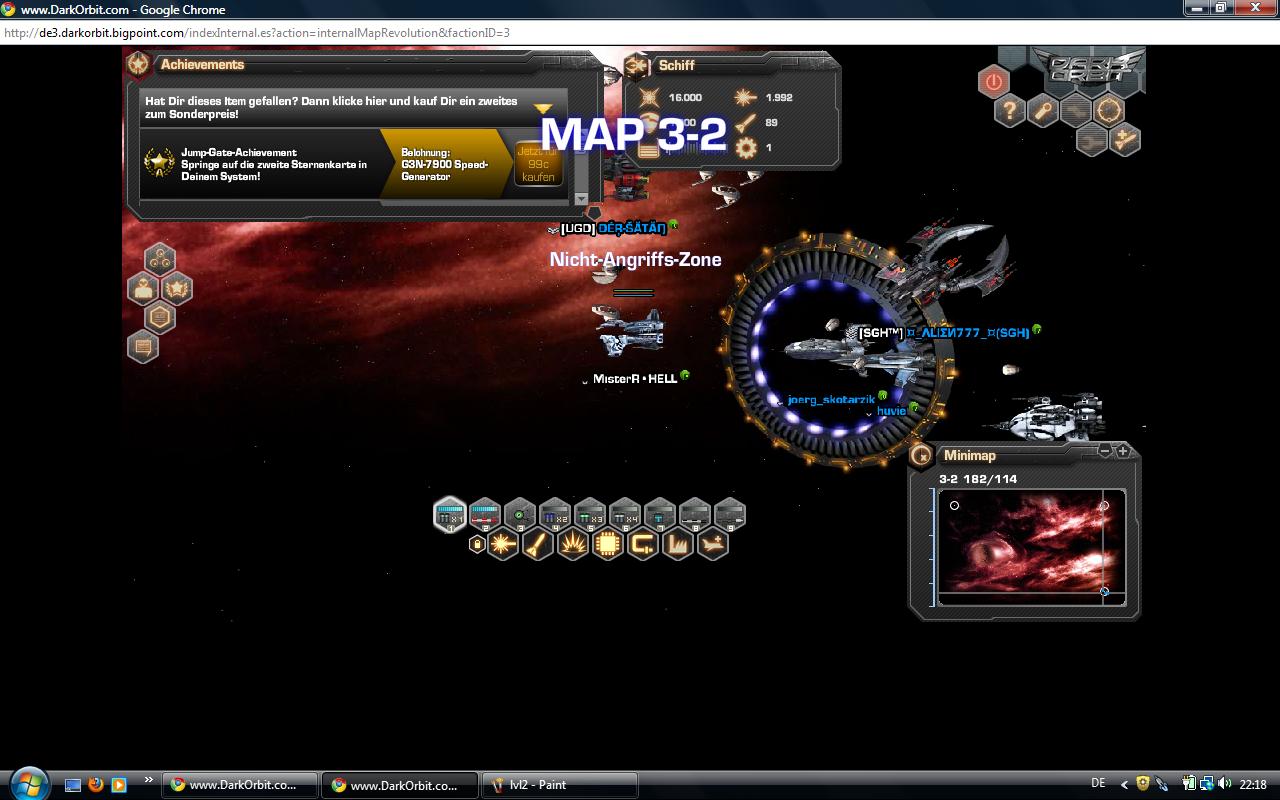The width and height of the screenshot is (1280, 800).
Task: Select quickbar slot 7 item
Action: tap(660, 514)
